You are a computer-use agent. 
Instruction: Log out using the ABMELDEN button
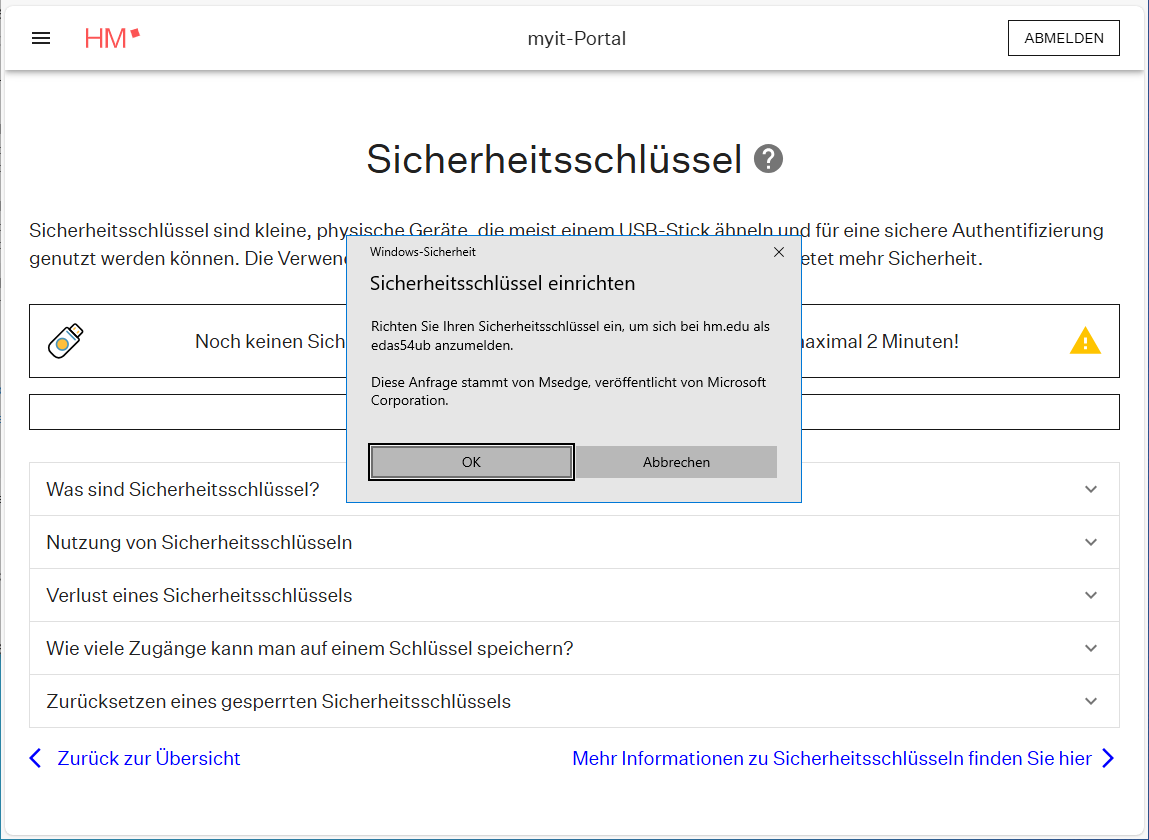pos(1063,38)
